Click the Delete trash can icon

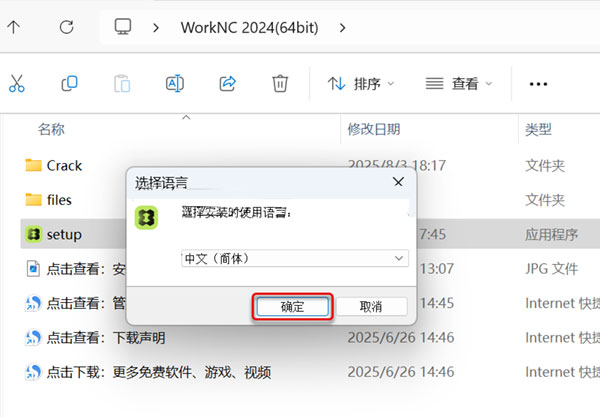tap(280, 83)
